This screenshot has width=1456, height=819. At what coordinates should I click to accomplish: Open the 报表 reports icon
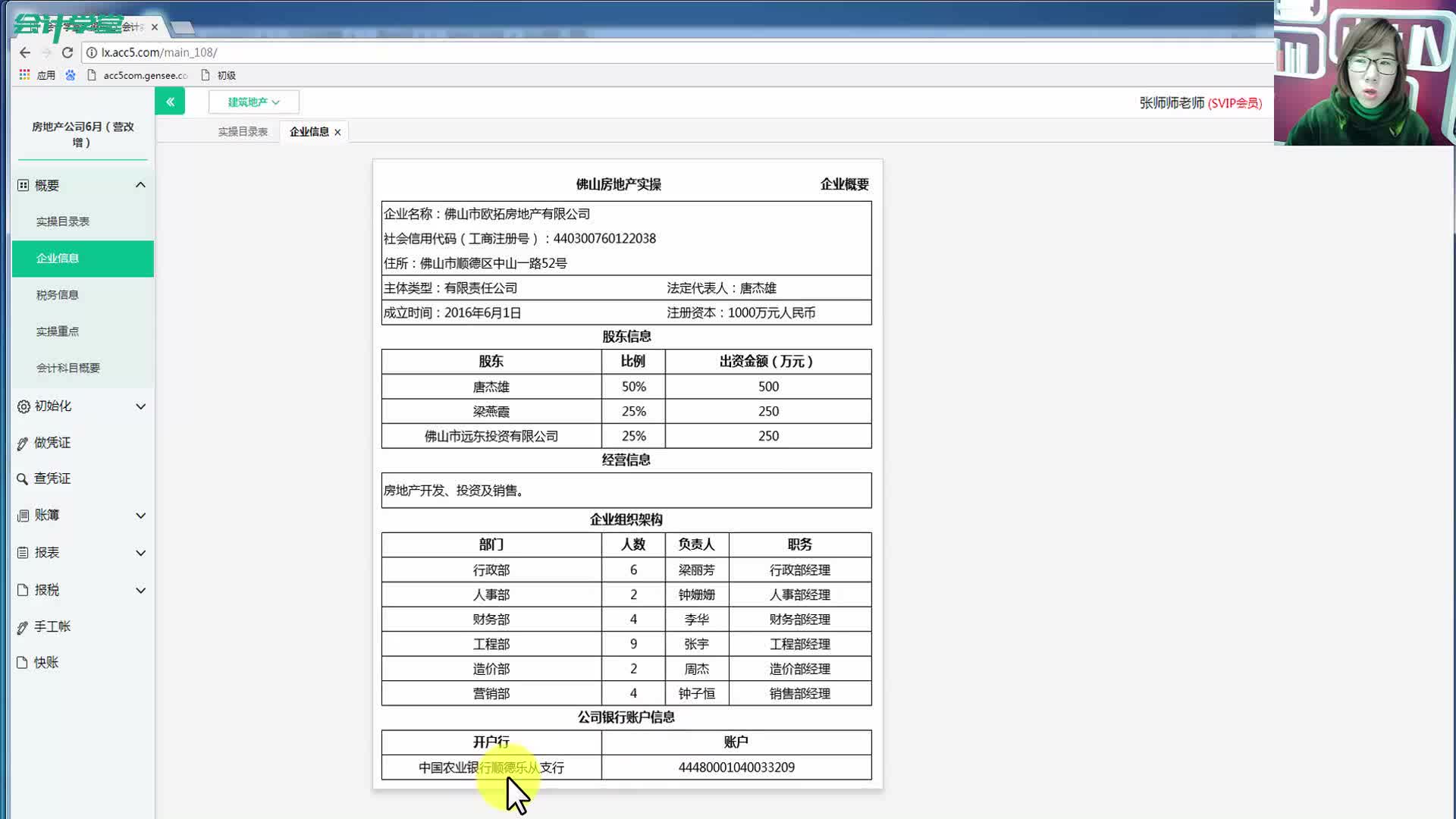coord(23,552)
